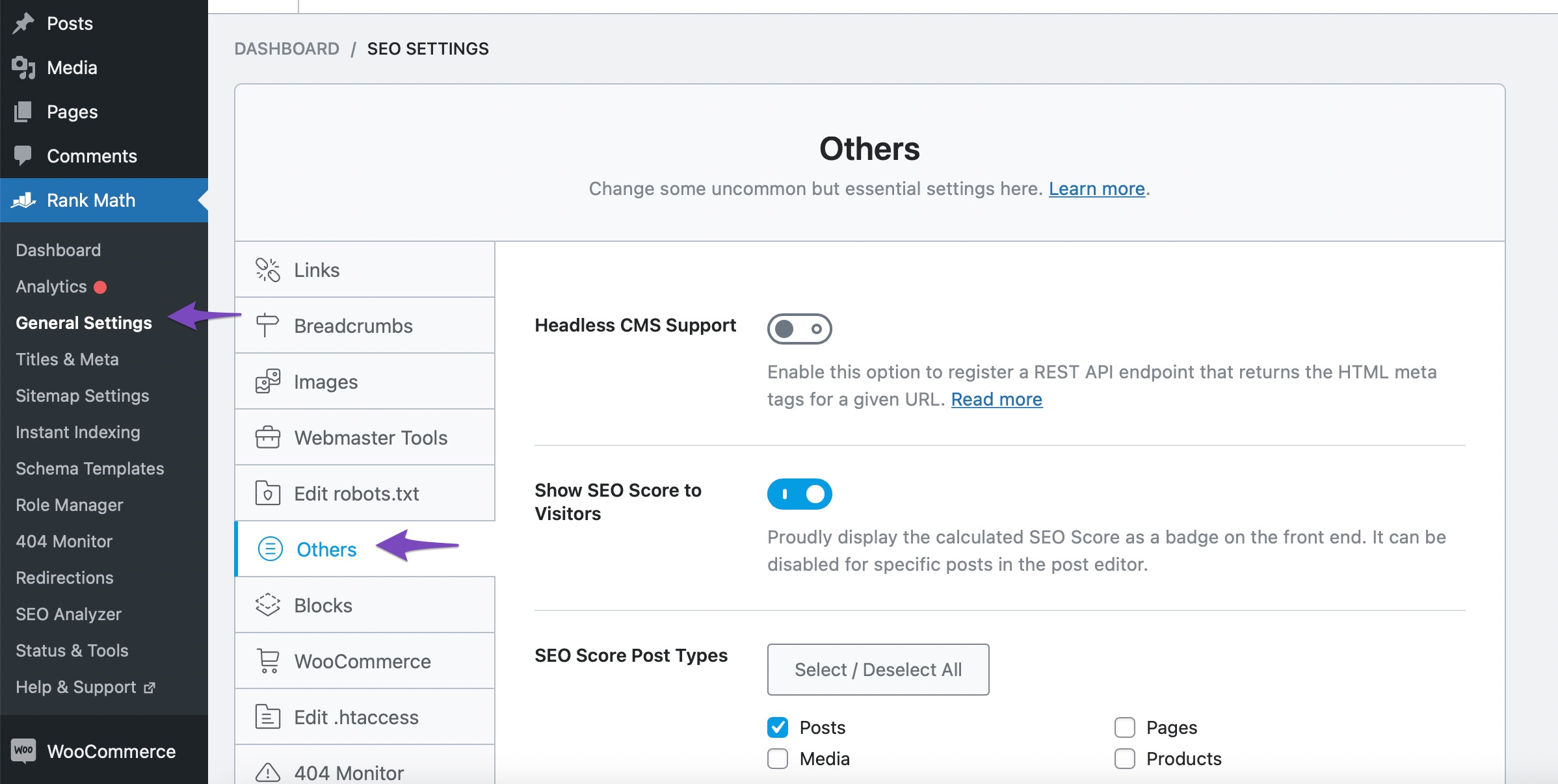The image size is (1558, 784).
Task: Click the Learn more link in header
Action: point(1096,188)
